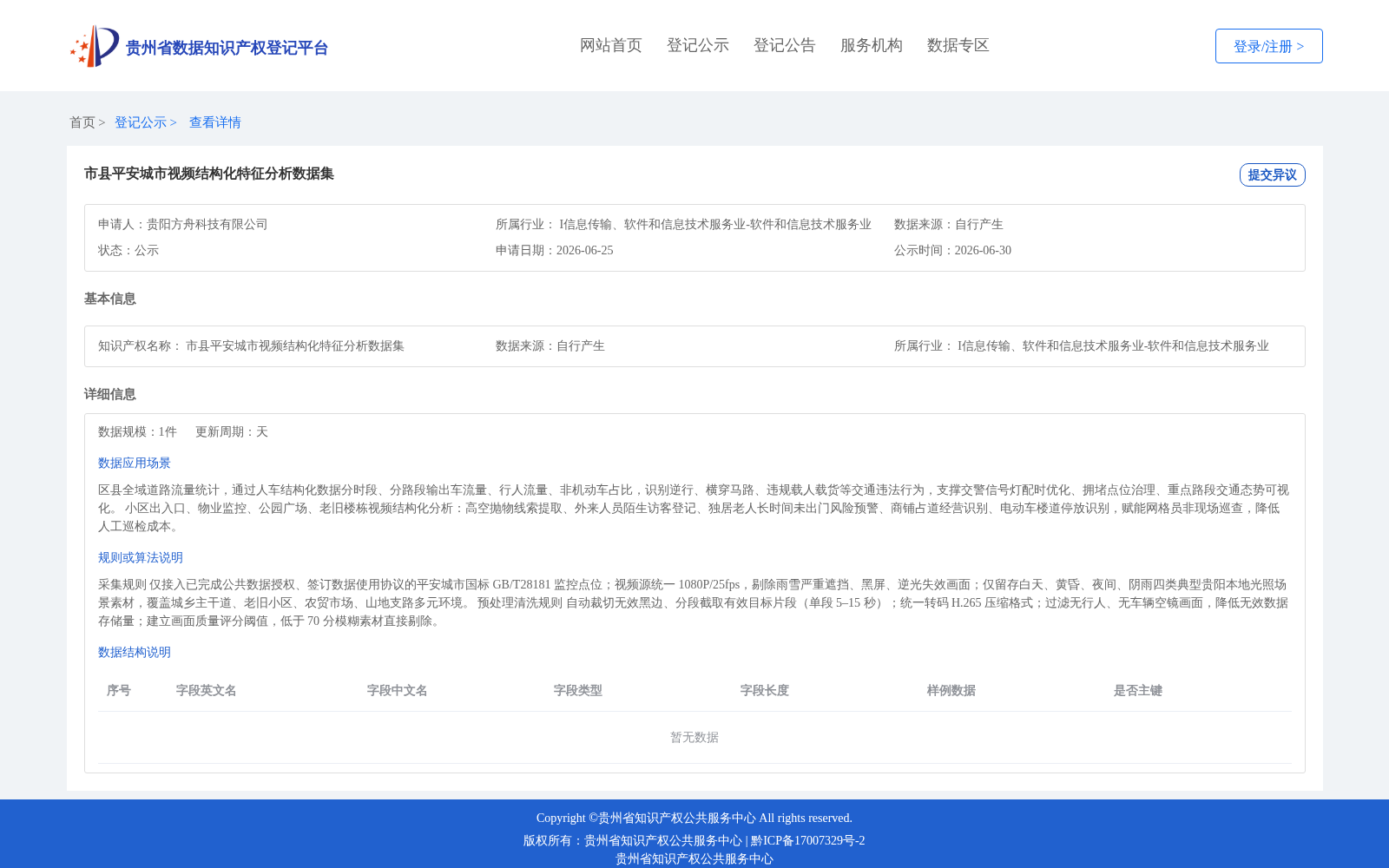Open the 登记公示 navigation item

pos(698,45)
